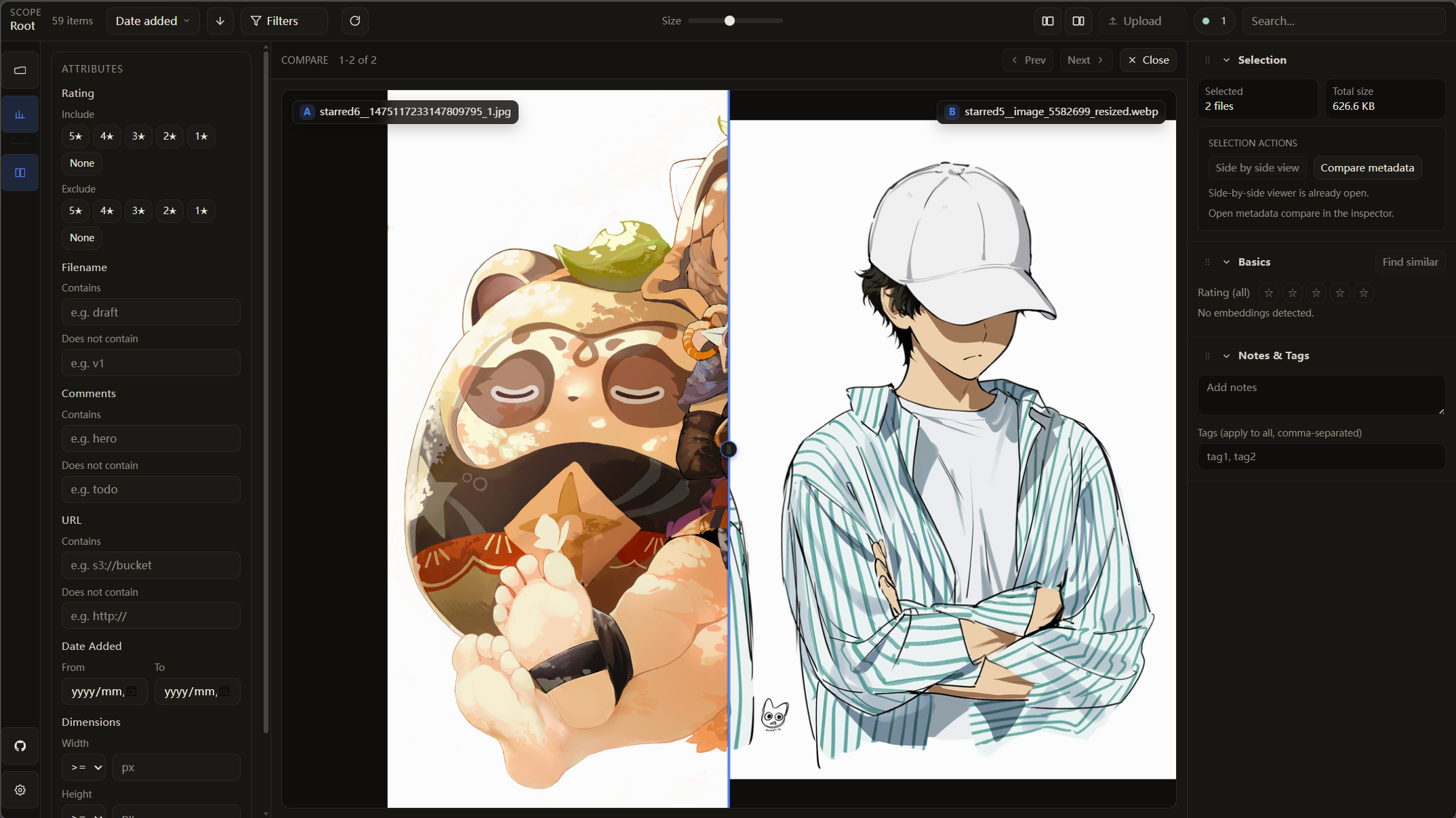The height and width of the screenshot is (818, 1456).
Task: Toggle the left panel layout icon
Action: 1048,21
